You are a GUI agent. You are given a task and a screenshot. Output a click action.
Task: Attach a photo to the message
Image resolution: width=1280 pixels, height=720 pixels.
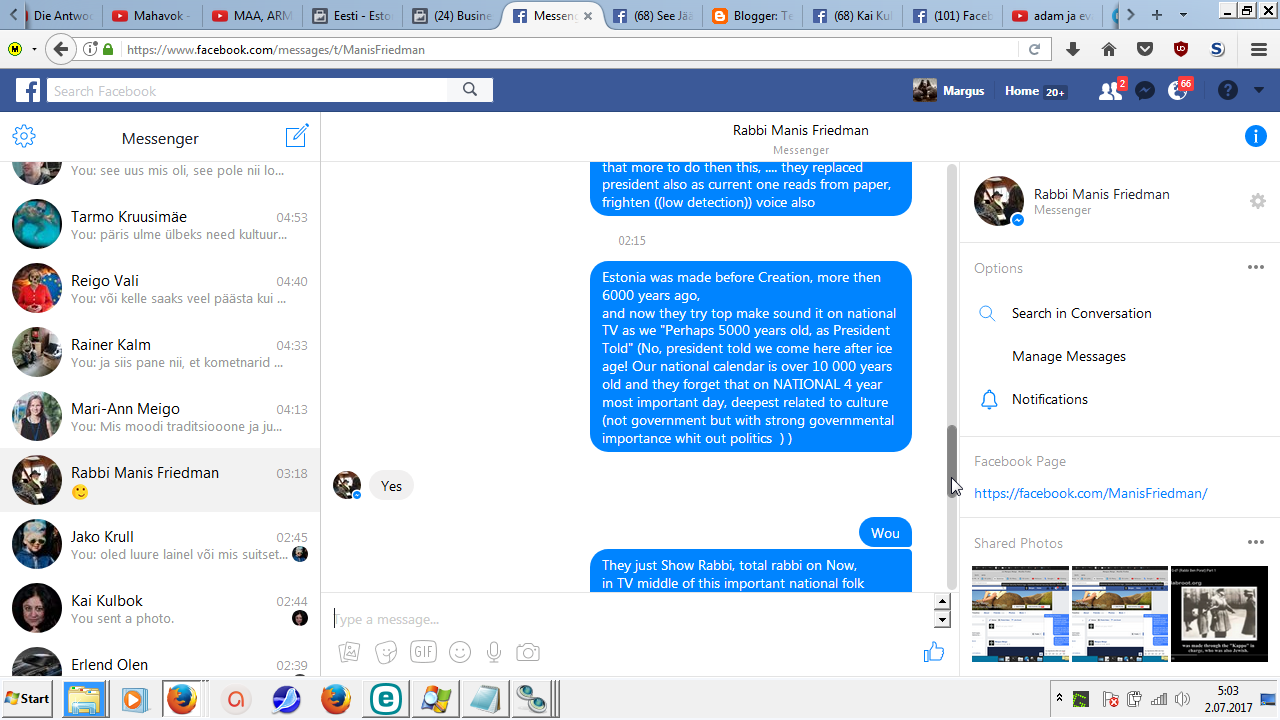[x=349, y=652]
